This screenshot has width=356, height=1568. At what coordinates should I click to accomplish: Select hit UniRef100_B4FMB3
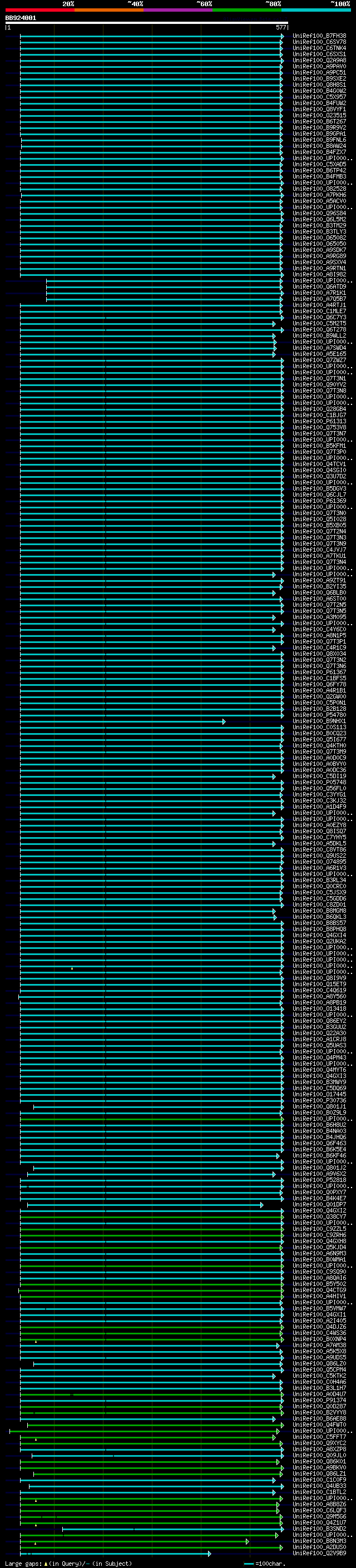(319, 176)
